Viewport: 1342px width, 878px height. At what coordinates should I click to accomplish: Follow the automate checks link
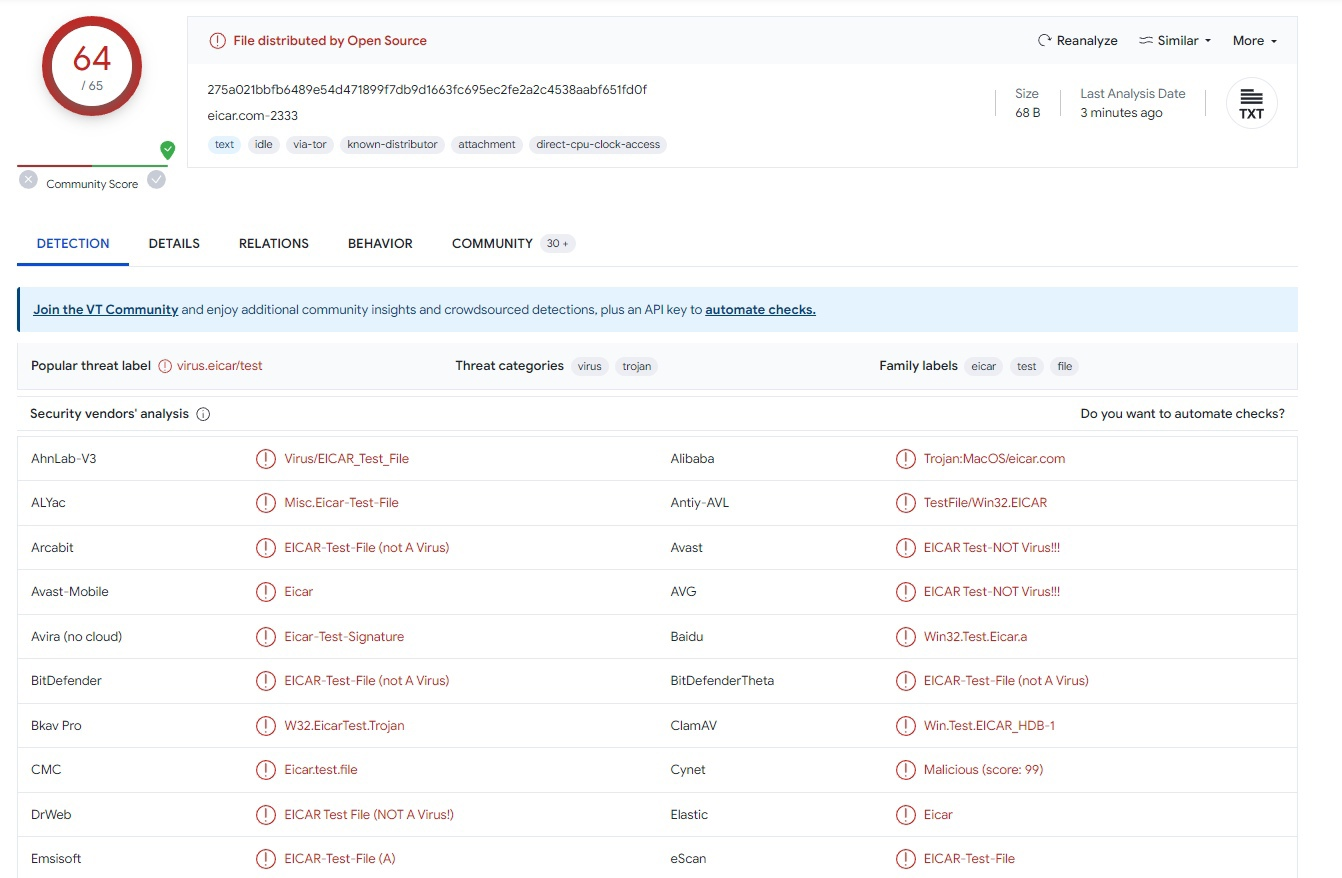[x=760, y=310]
